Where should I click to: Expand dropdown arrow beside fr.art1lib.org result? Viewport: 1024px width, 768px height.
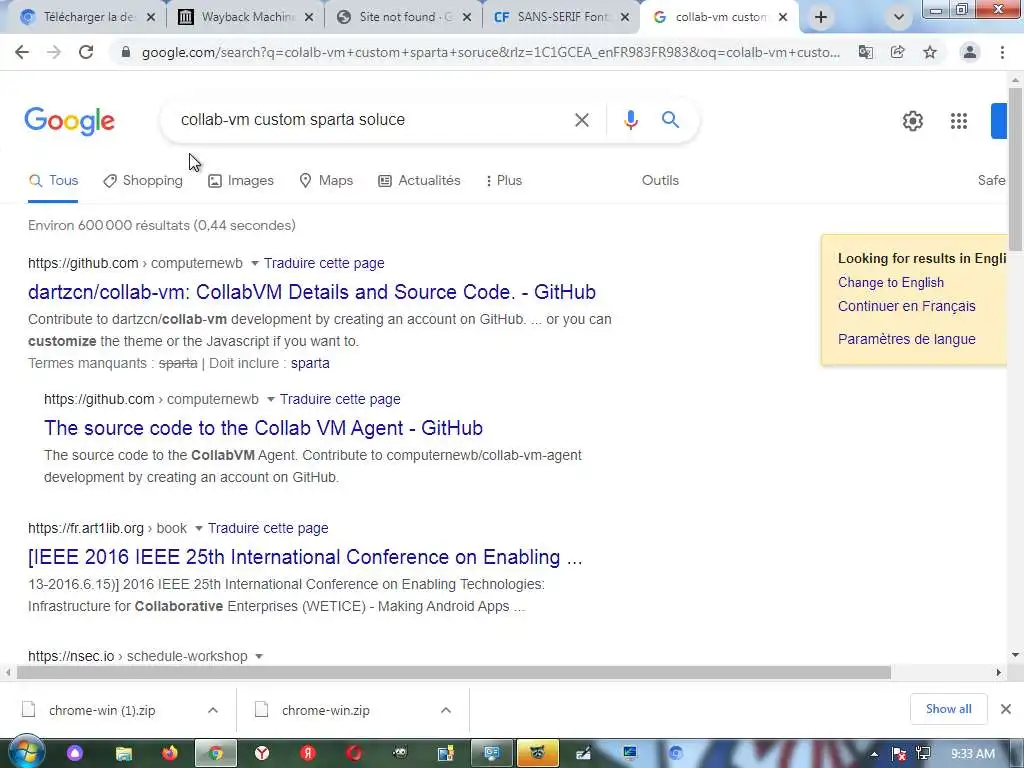[199, 529]
